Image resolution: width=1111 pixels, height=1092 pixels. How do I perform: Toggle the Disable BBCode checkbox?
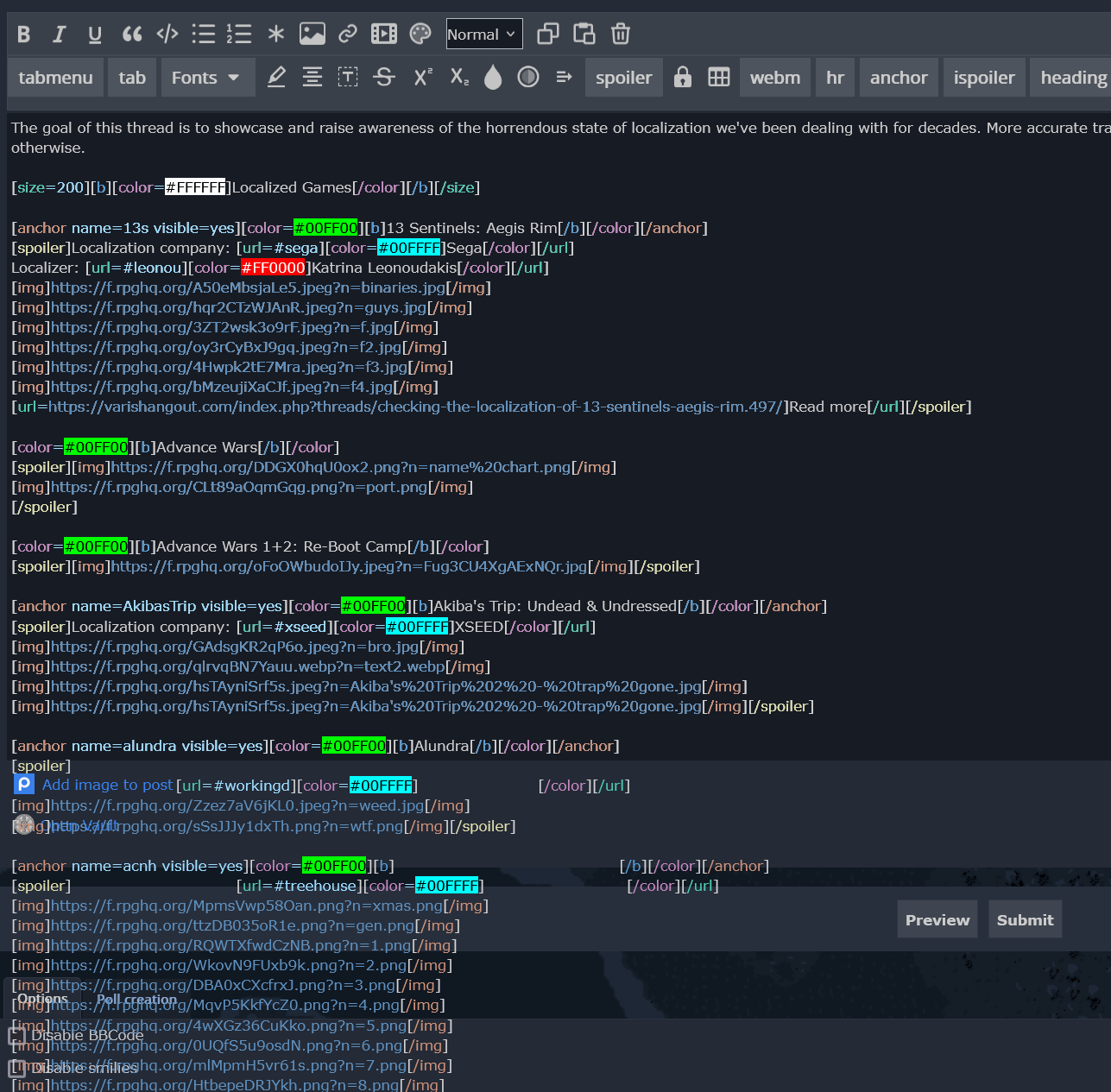[x=16, y=1036]
